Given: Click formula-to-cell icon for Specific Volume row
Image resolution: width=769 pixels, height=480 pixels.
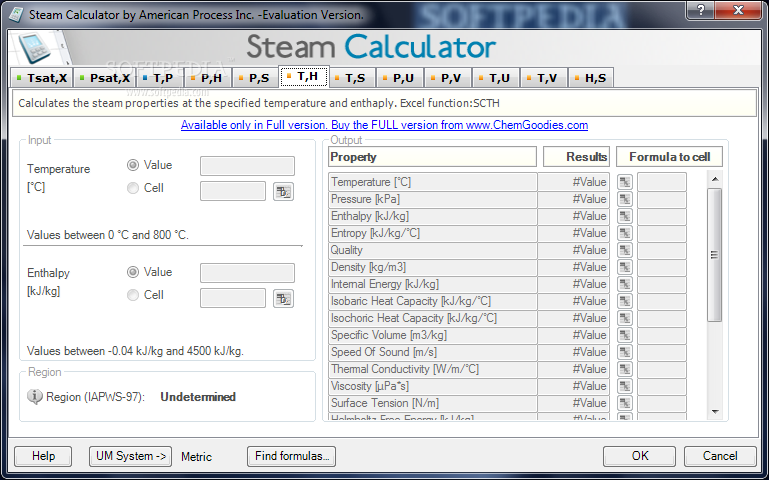Looking at the screenshot, I should [624, 335].
